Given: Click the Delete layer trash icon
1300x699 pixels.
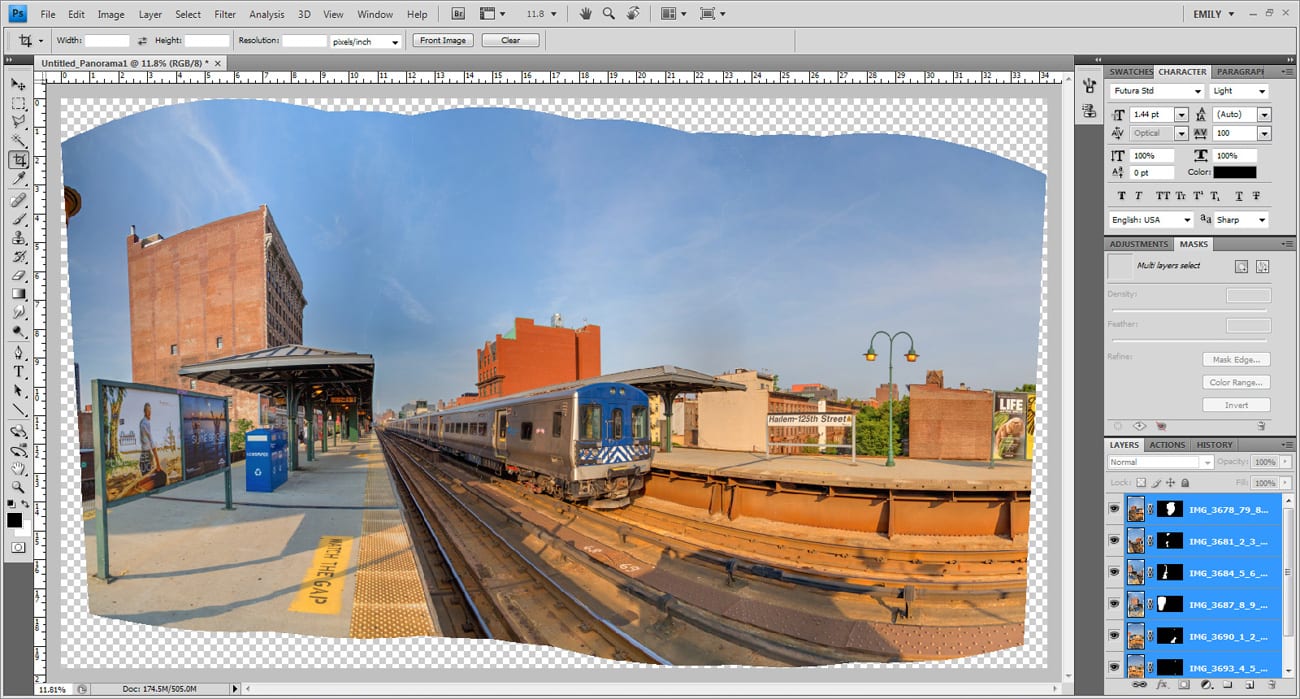Looking at the screenshot, I should 1269,686.
